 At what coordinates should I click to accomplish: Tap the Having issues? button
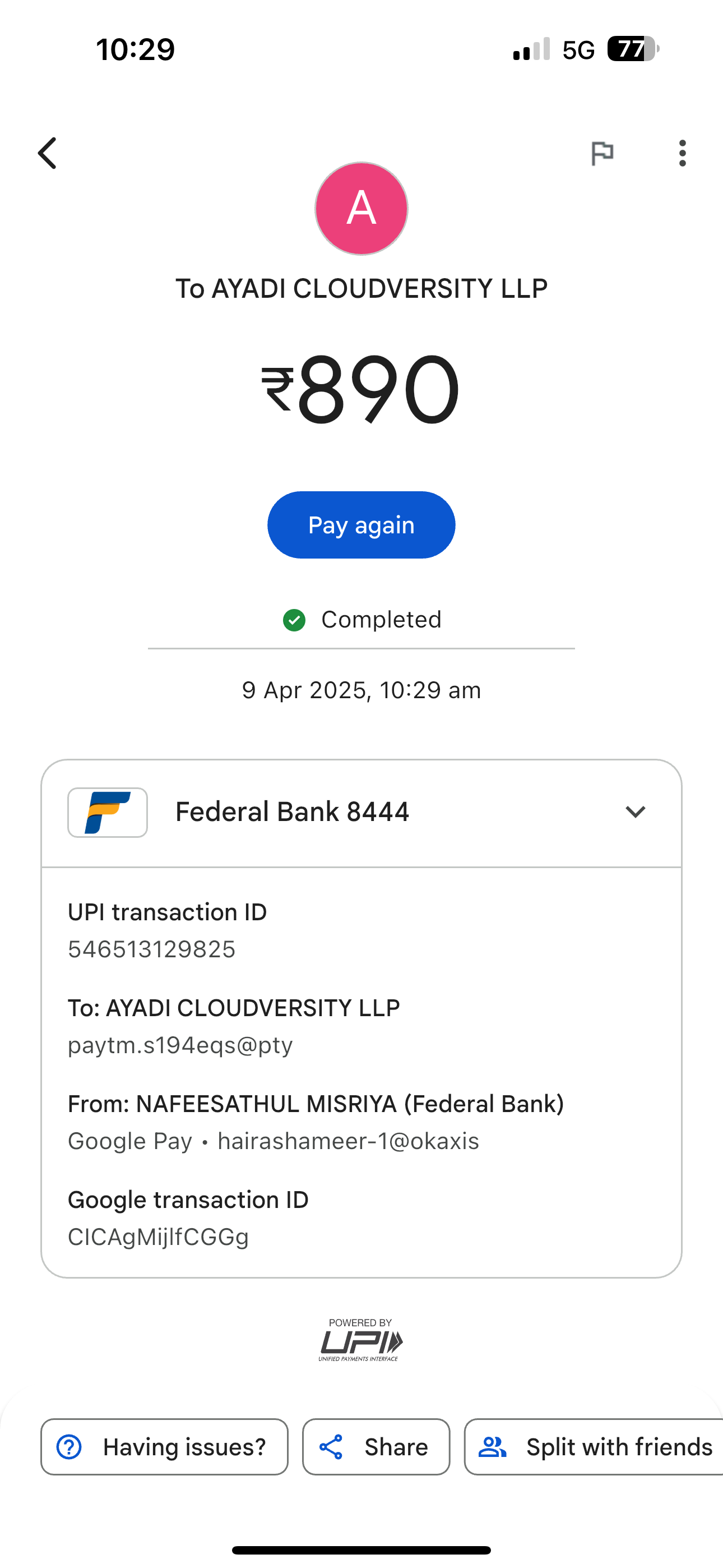tap(164, 1447)
